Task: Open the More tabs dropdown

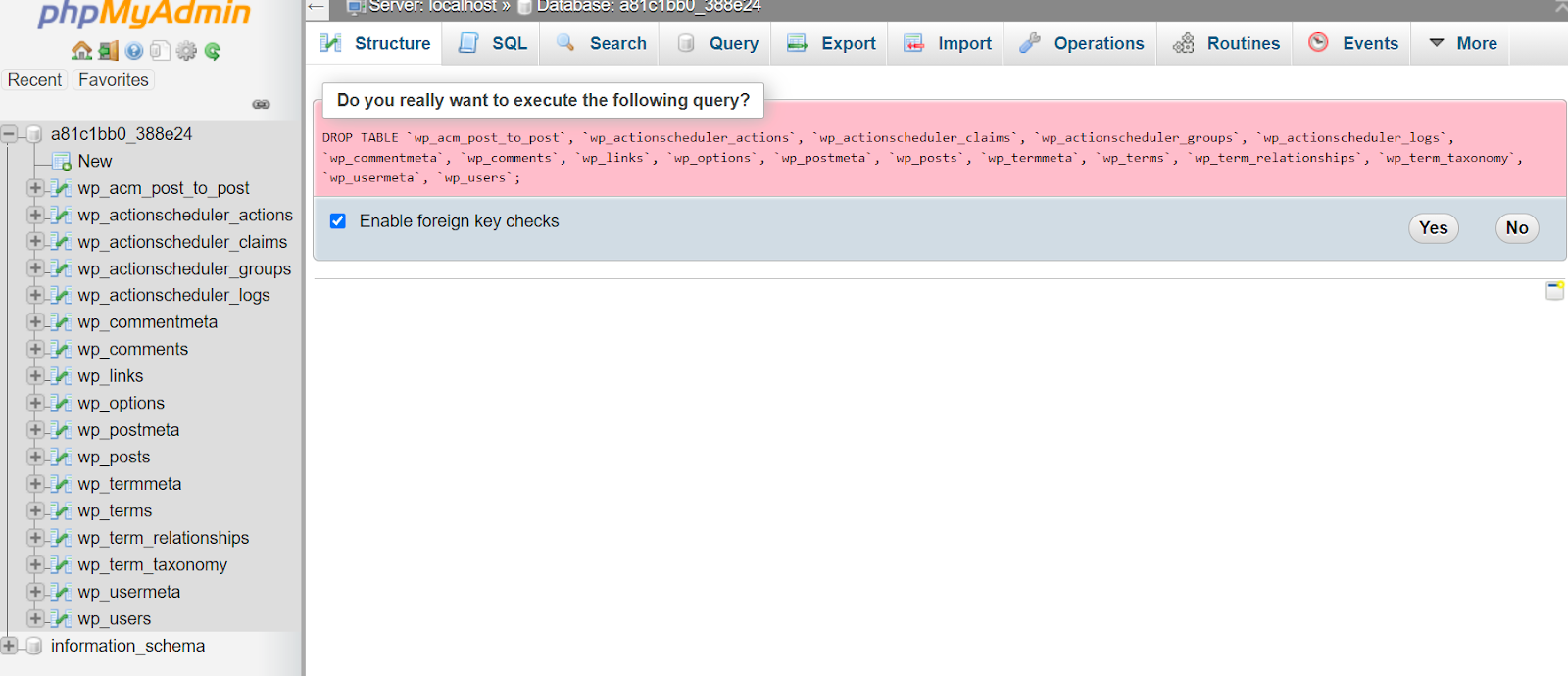Action: 1462,43
